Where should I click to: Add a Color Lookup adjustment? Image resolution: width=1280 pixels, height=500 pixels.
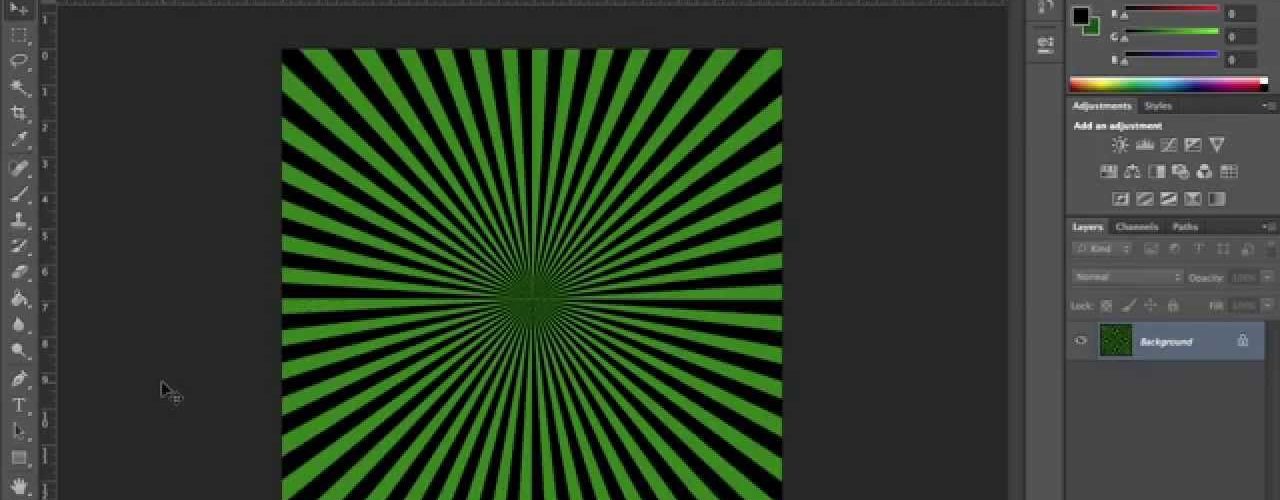pos(1229,172)
